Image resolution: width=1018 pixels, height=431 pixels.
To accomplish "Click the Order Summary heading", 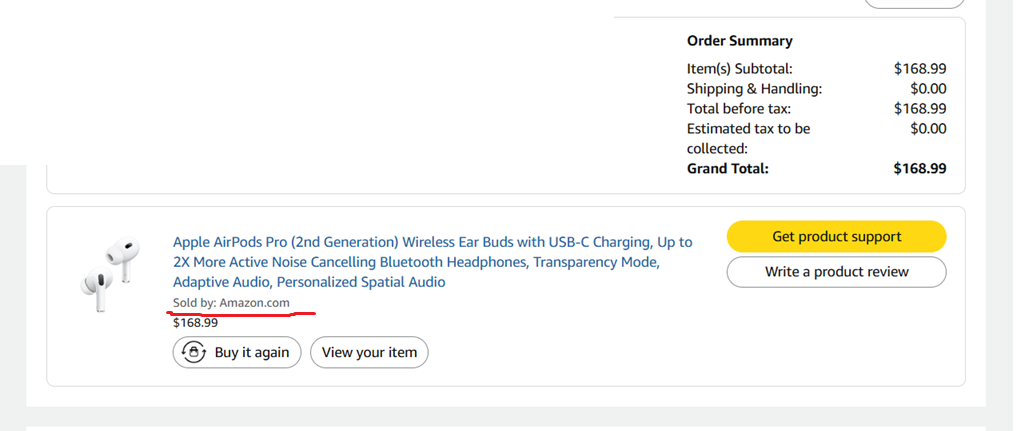I will point(739,41).
